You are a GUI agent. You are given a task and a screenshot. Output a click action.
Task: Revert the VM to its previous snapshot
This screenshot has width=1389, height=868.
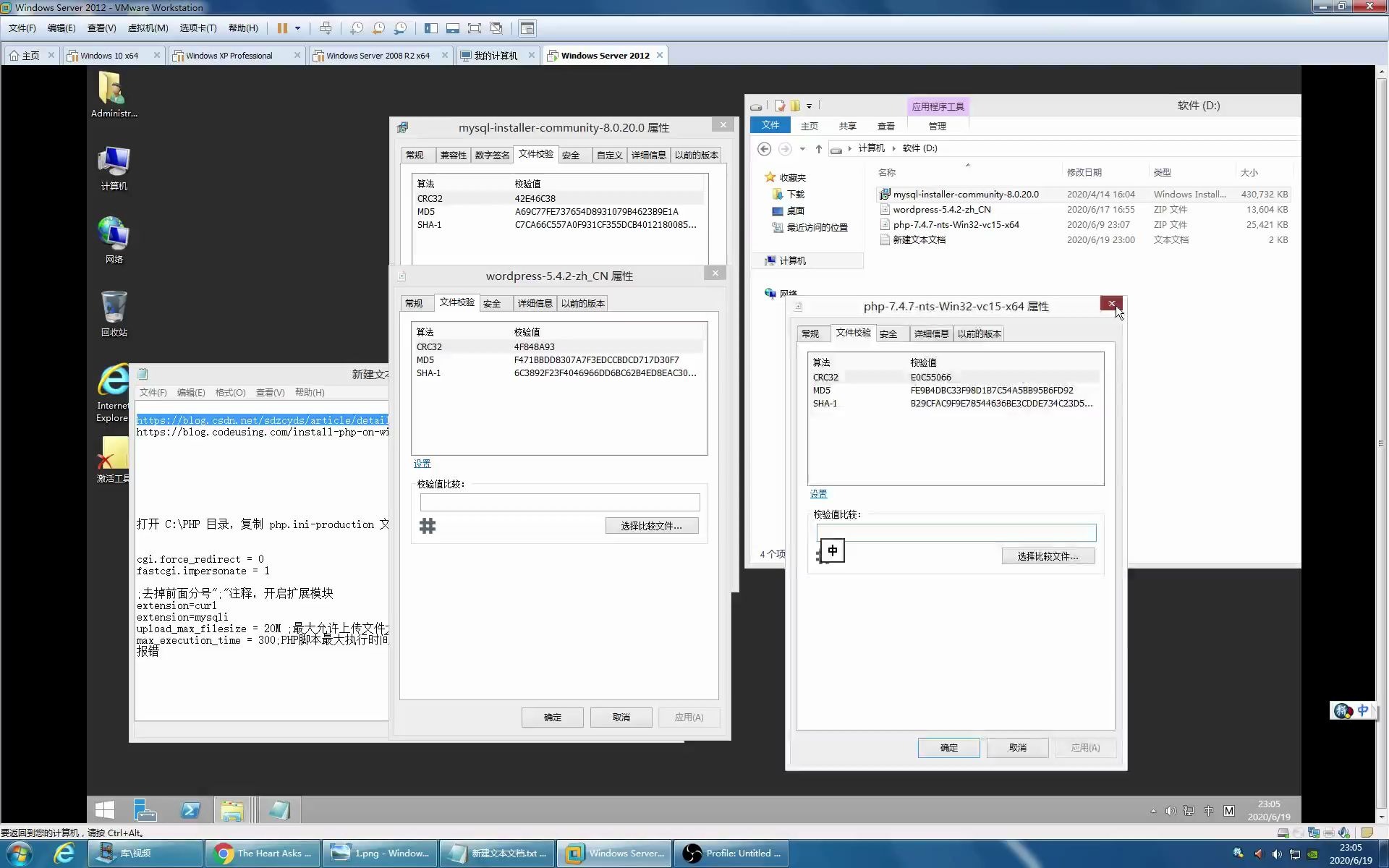point(378,28)
